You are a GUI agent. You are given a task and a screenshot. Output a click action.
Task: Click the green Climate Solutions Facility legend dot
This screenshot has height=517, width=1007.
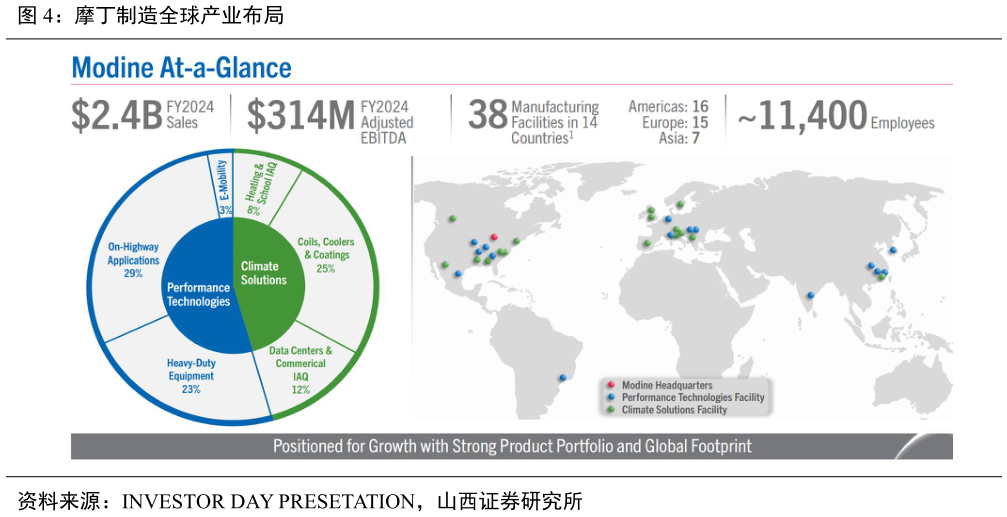coord(610,410)
